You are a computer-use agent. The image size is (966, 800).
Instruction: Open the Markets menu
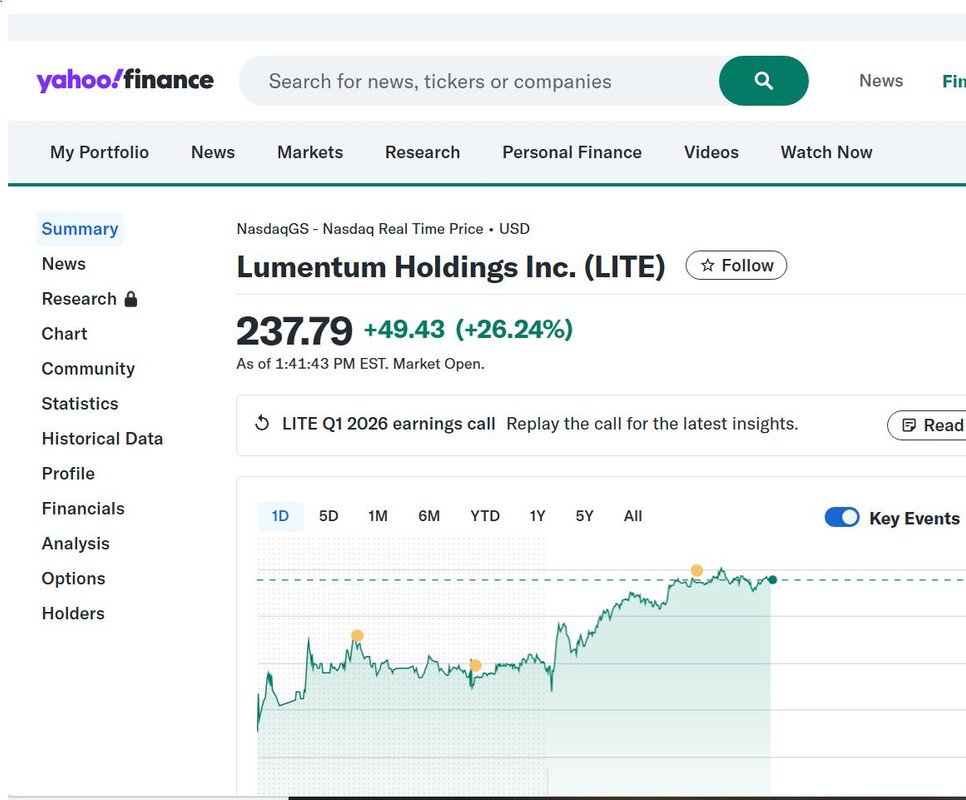[x=310, y=152]
